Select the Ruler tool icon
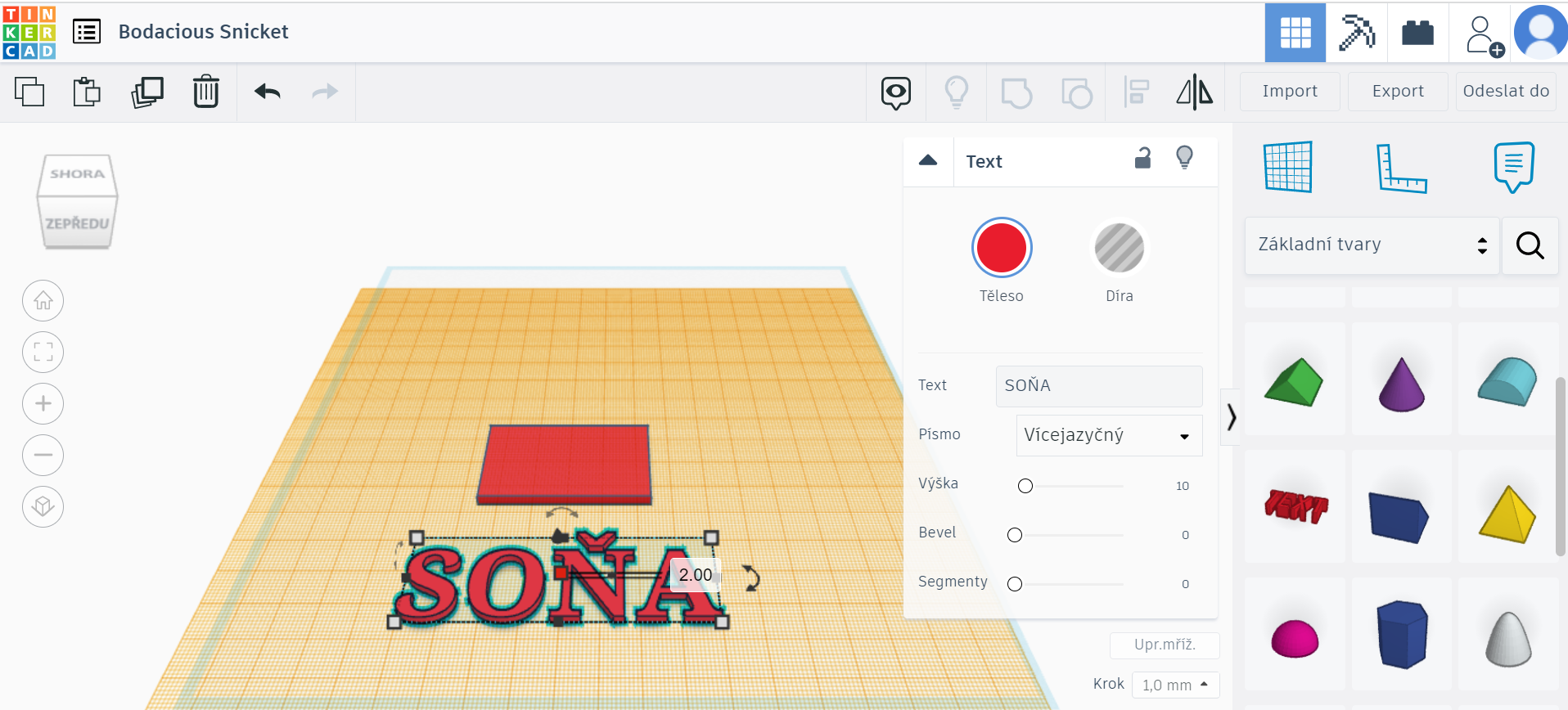This screenshot has width=1568, height=710. [x=1401, y=169]
